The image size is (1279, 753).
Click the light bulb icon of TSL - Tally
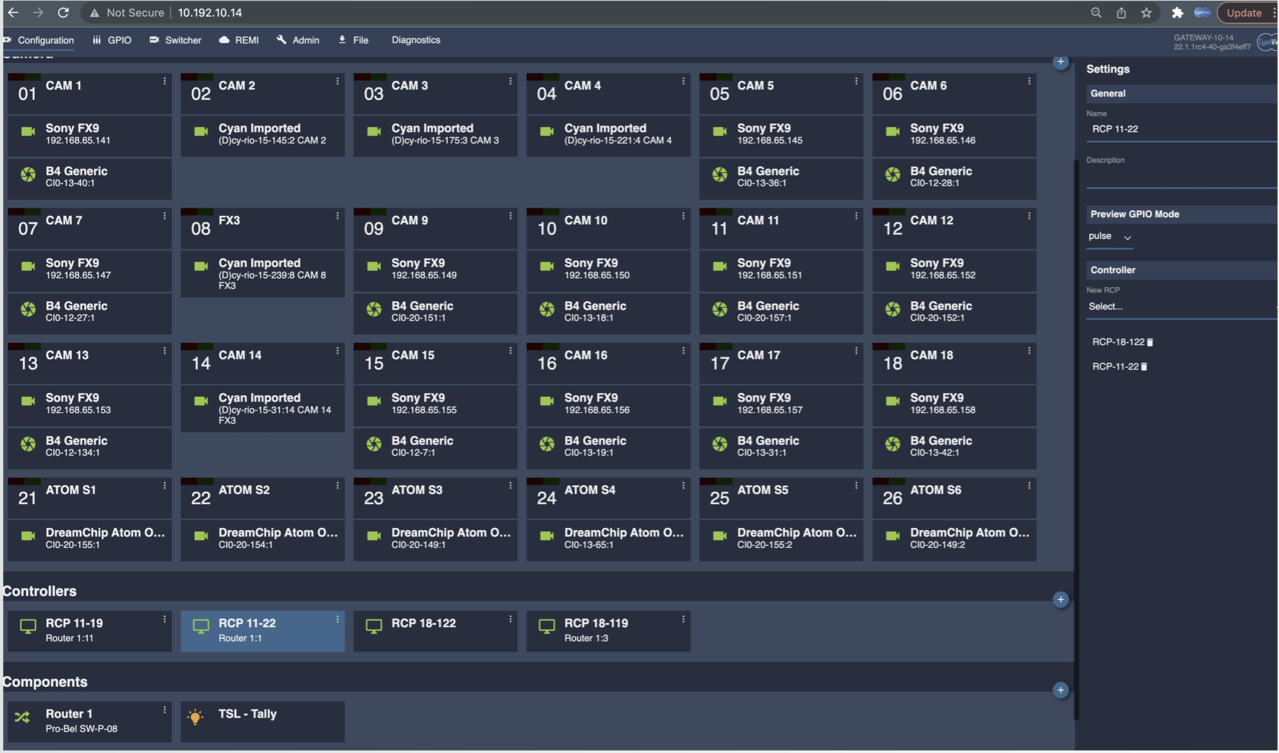(195, 717)
